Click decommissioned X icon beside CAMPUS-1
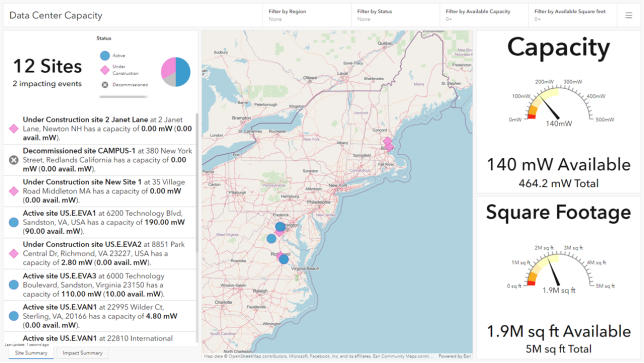The width and height of the screenshot is (644, 363). (14, 160)
